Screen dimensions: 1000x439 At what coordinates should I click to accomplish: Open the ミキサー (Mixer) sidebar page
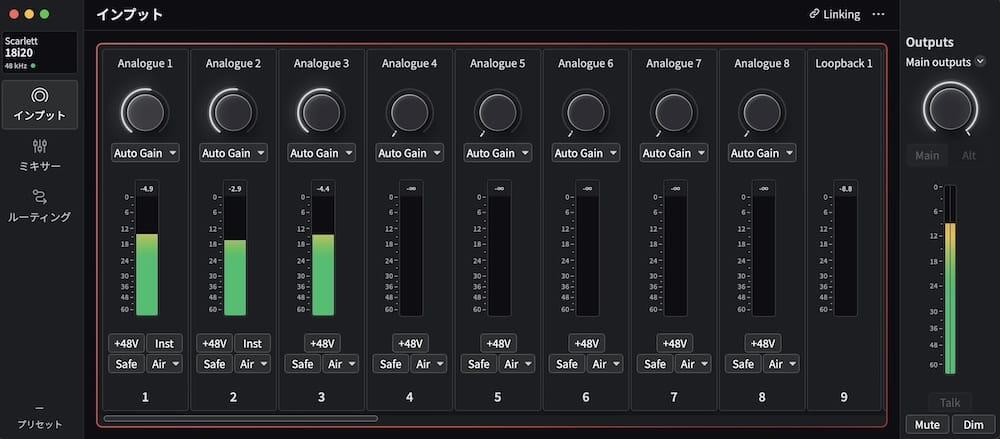coord(40,156)
